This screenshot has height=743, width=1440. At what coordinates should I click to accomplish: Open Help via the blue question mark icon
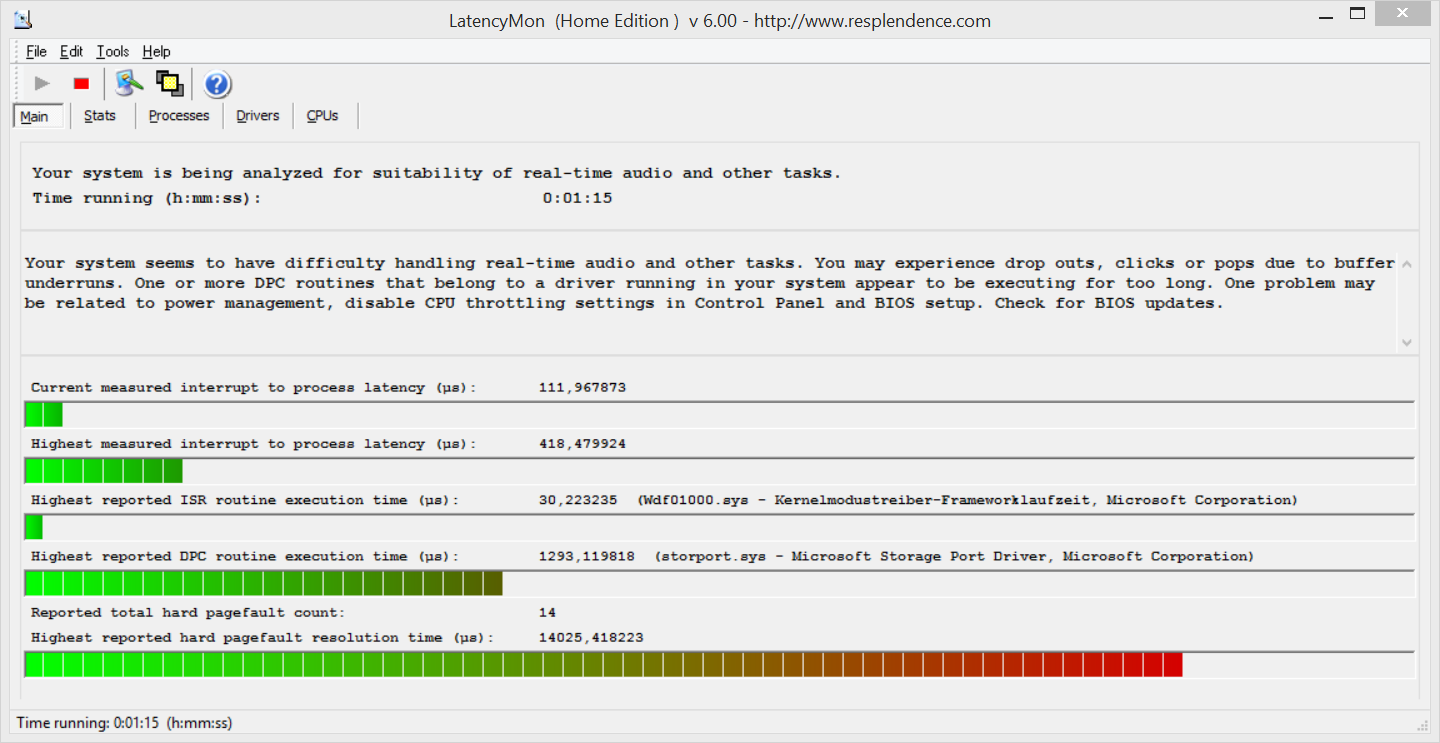click(218, 85)
